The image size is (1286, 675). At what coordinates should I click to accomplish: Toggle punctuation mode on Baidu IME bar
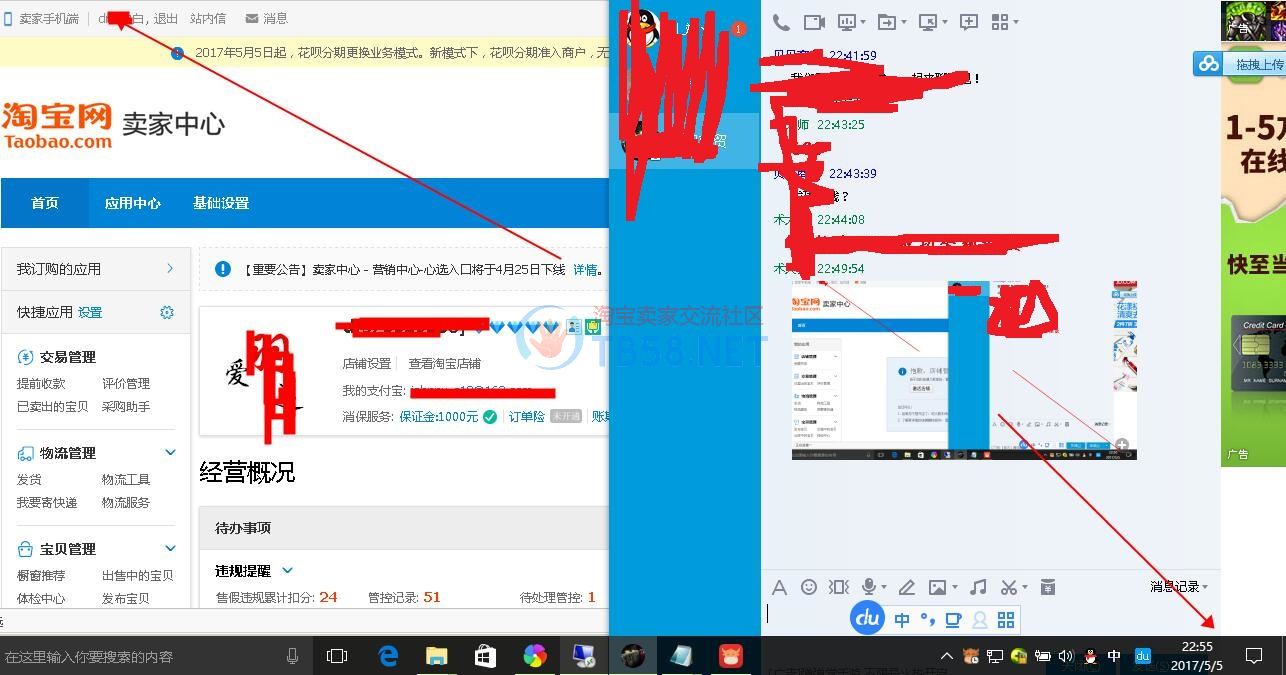pos(928,620)
